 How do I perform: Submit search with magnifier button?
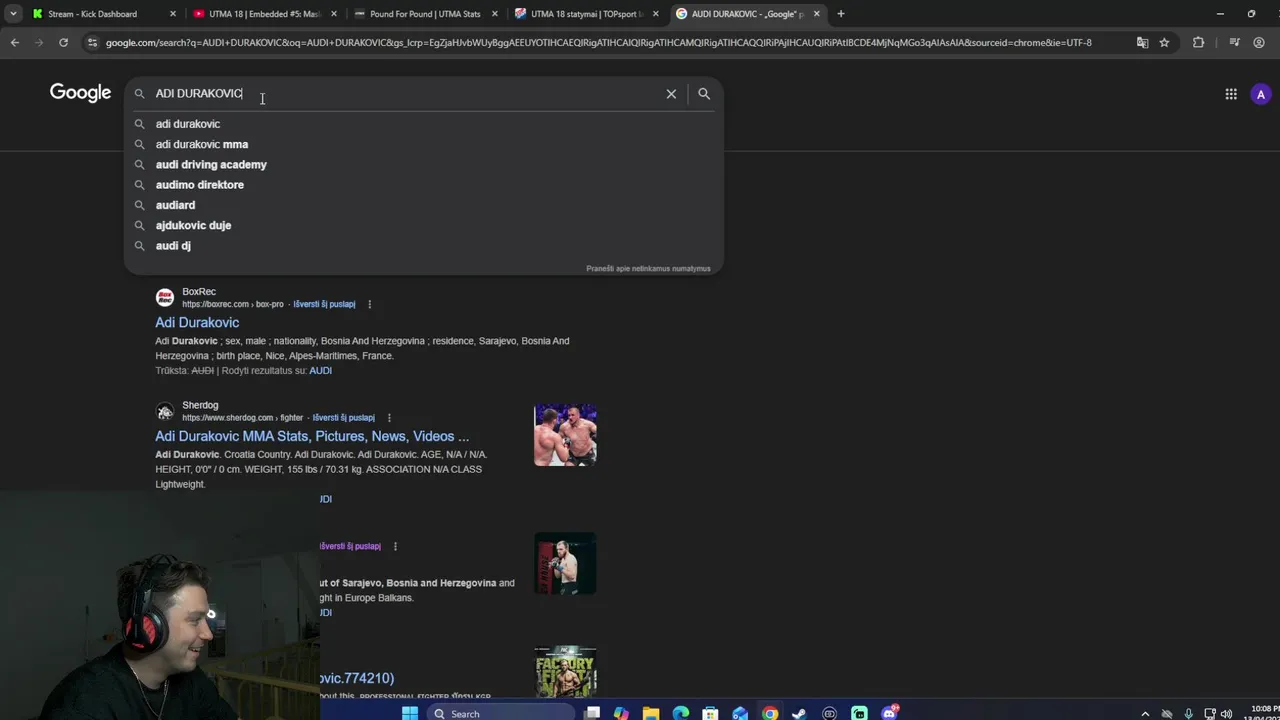pos(704,93)
